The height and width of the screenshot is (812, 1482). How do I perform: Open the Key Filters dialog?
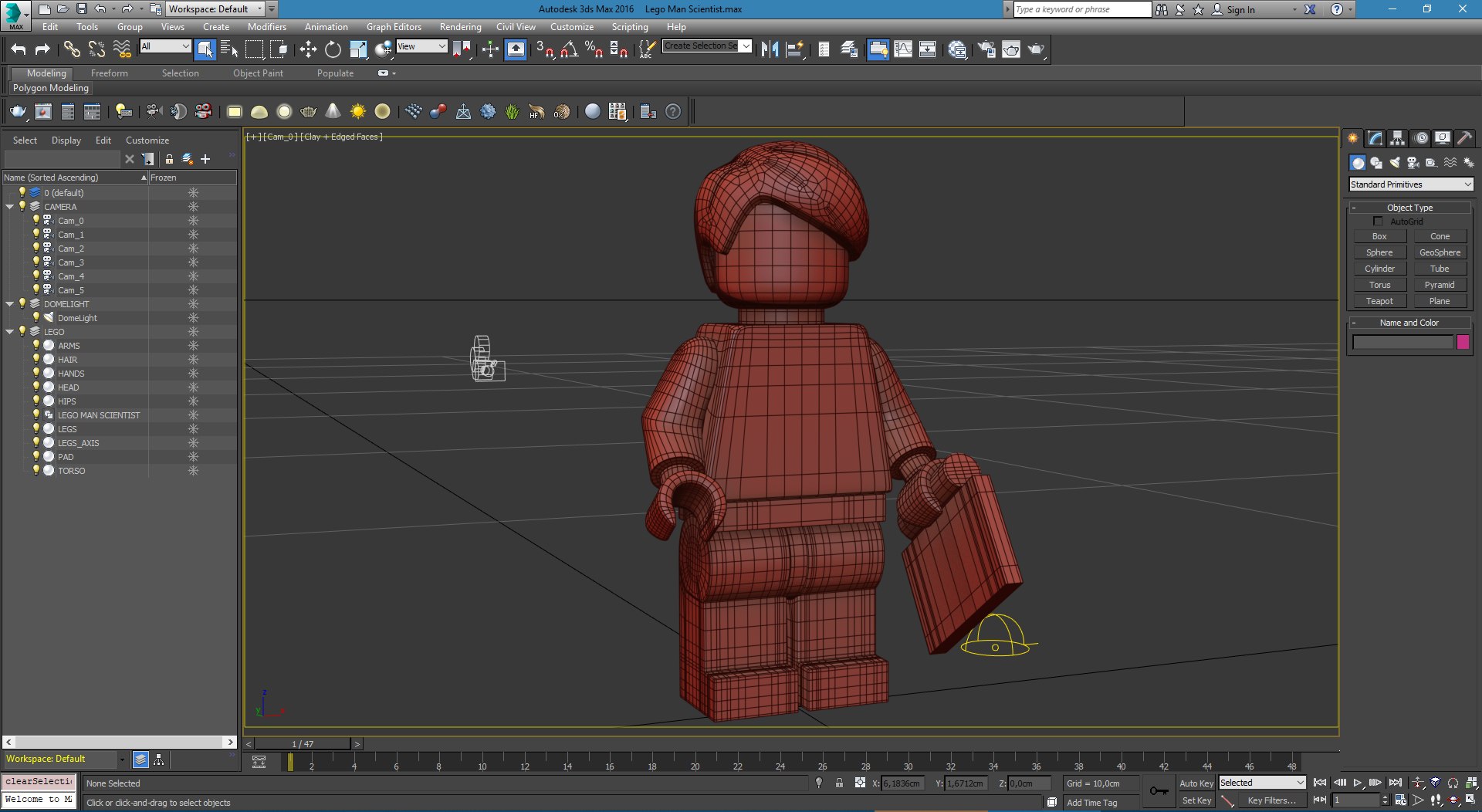[1271, 801]
